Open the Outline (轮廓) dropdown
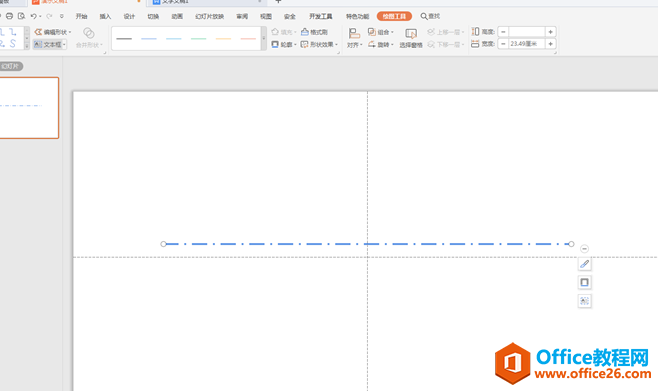The height and width of the screenshot is (391, 658). [284, 44]
